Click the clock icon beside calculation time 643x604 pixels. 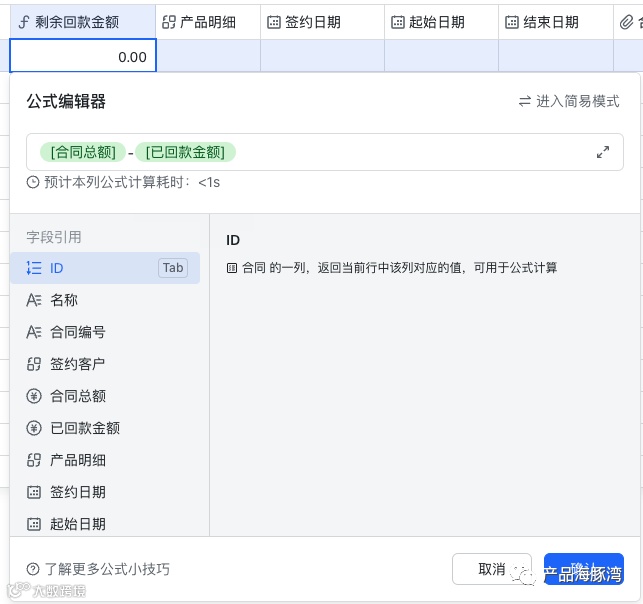tap(33, 182)
